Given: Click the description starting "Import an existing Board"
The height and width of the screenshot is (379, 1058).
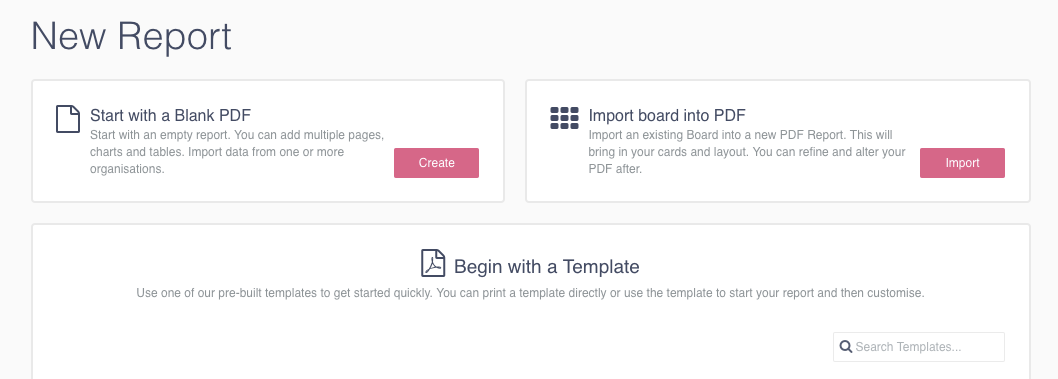Looking at the screenshot, I should point(747,152).
